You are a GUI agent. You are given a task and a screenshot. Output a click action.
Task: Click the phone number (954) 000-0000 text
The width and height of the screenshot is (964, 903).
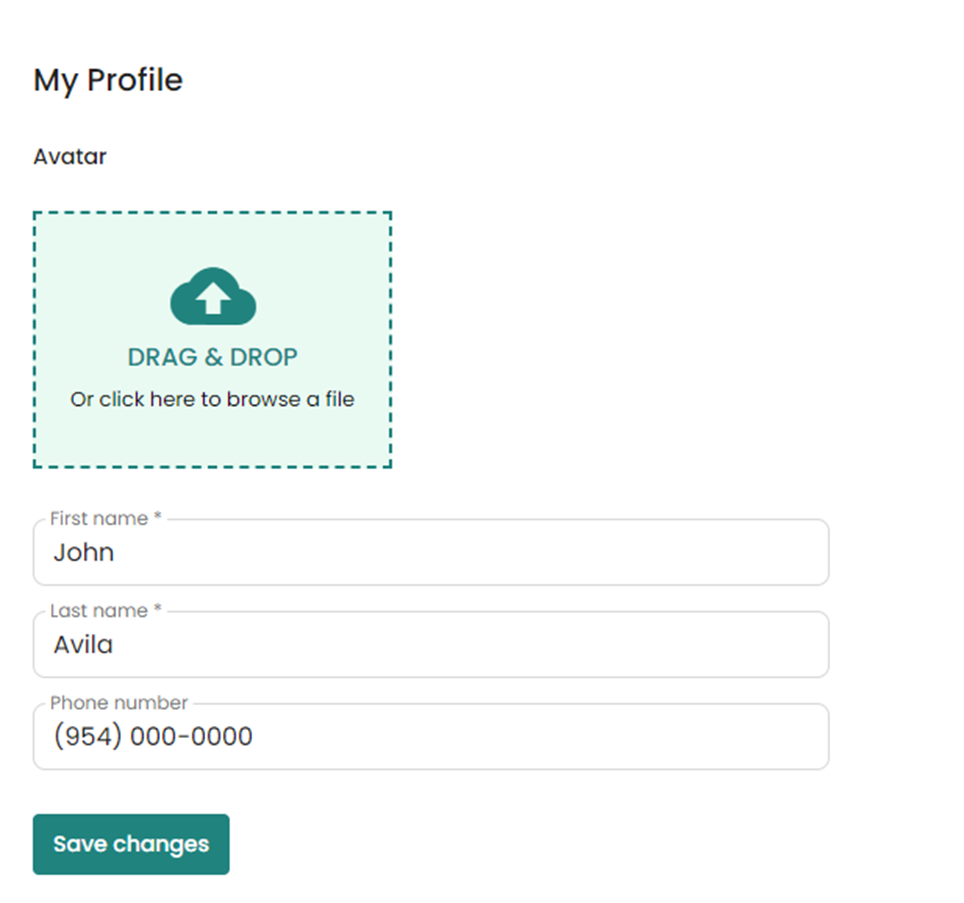[x=153, y=736]
